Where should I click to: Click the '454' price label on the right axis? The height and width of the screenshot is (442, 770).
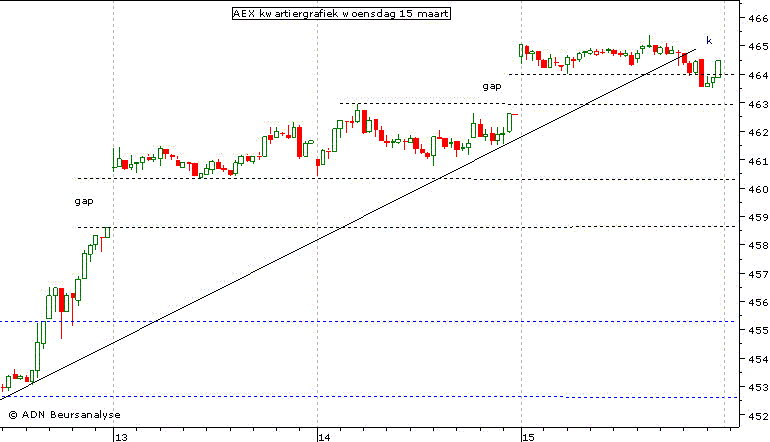coord(759,359)
